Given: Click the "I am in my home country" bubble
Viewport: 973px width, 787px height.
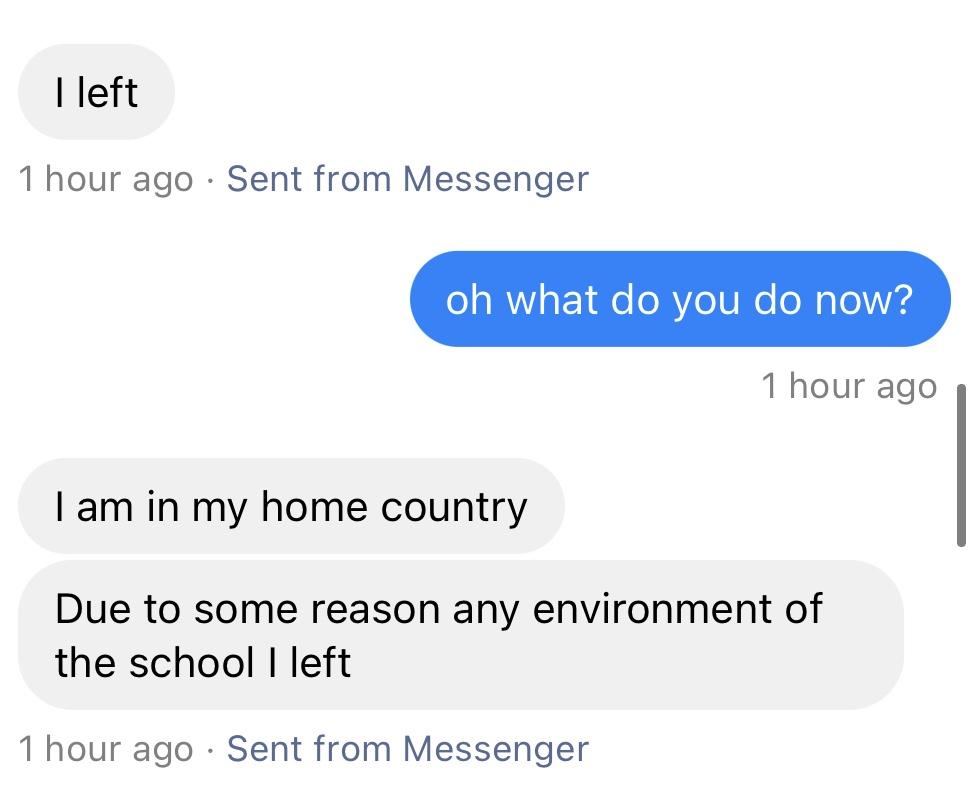Looking at the screenshot, I should click(x=291, y=506).
